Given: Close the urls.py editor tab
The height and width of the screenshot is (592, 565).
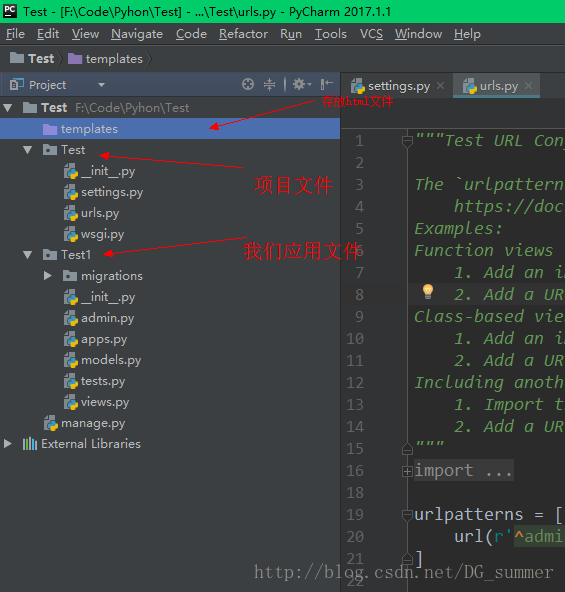Looking at the screenshot, I should [528, 86].
